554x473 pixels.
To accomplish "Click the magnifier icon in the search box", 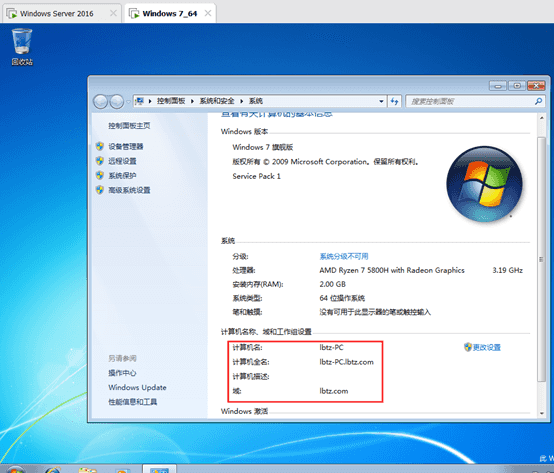I will pyautogui.click(x=538, y=101).
